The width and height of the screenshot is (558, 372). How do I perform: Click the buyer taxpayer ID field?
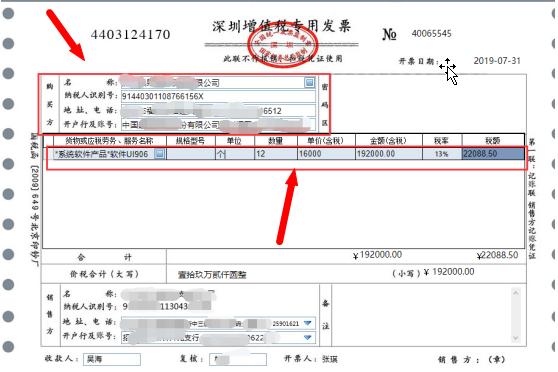(x=218, y=96)
